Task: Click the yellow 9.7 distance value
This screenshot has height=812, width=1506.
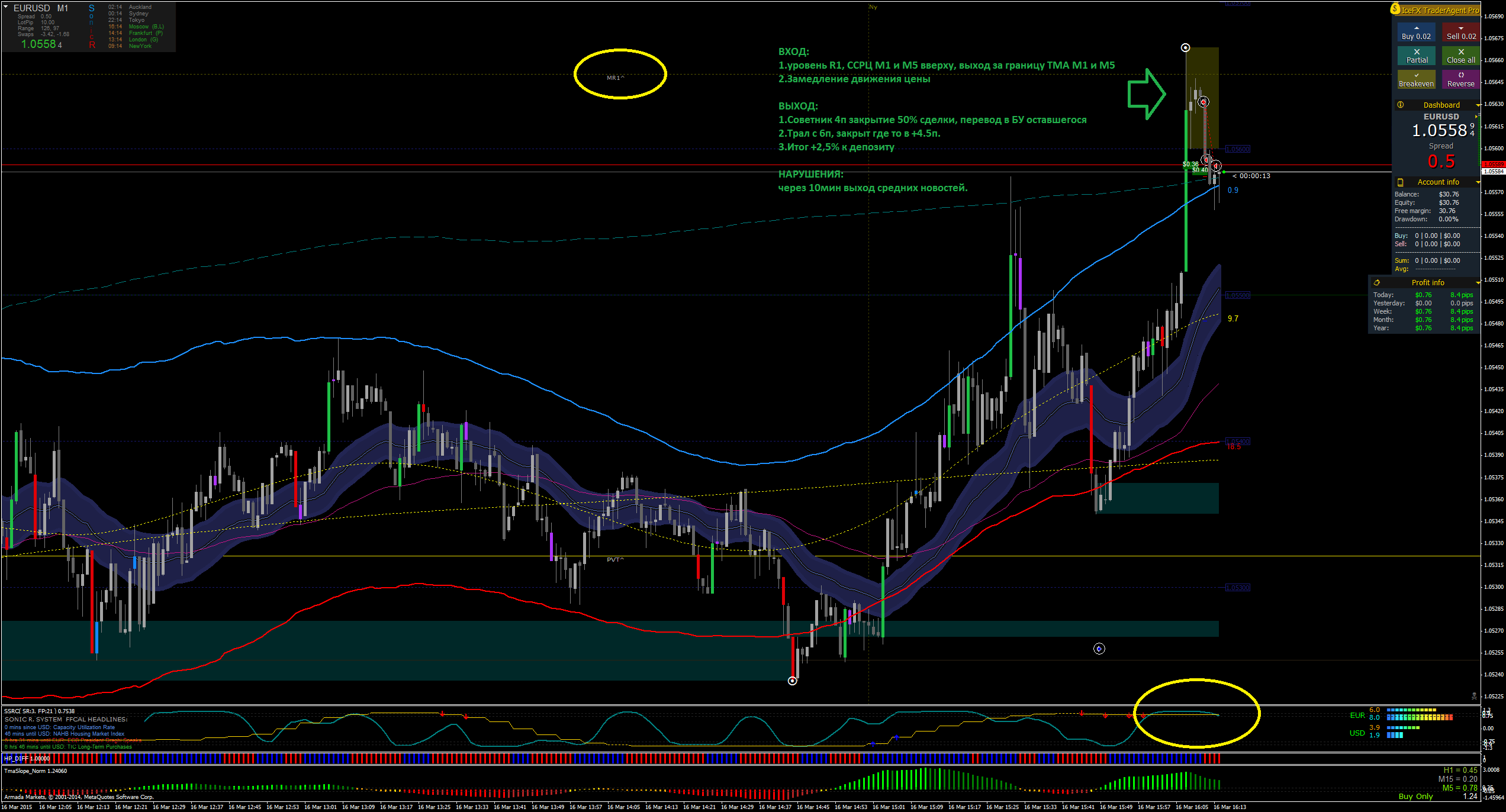Action: click(x=1233, y=318)
